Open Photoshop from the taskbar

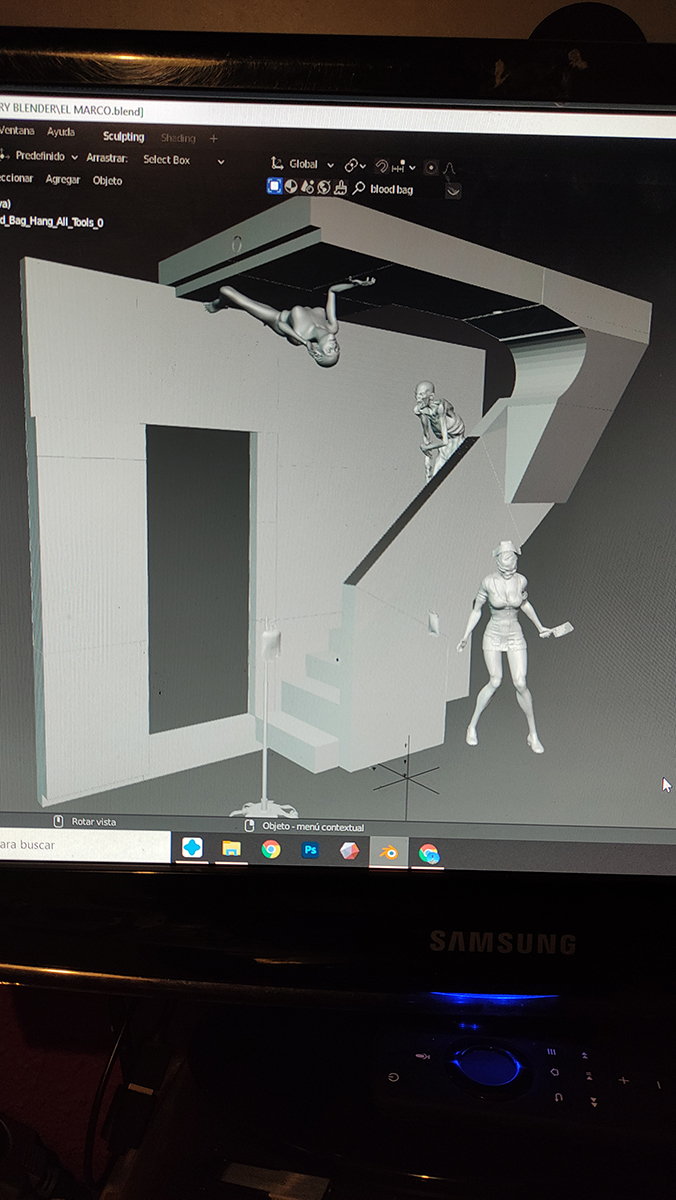[310, 850]
